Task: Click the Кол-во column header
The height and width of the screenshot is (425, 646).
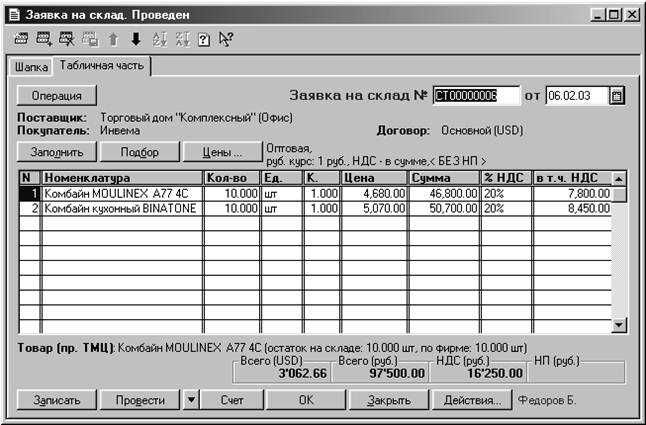Action: [x=232, y=178]
